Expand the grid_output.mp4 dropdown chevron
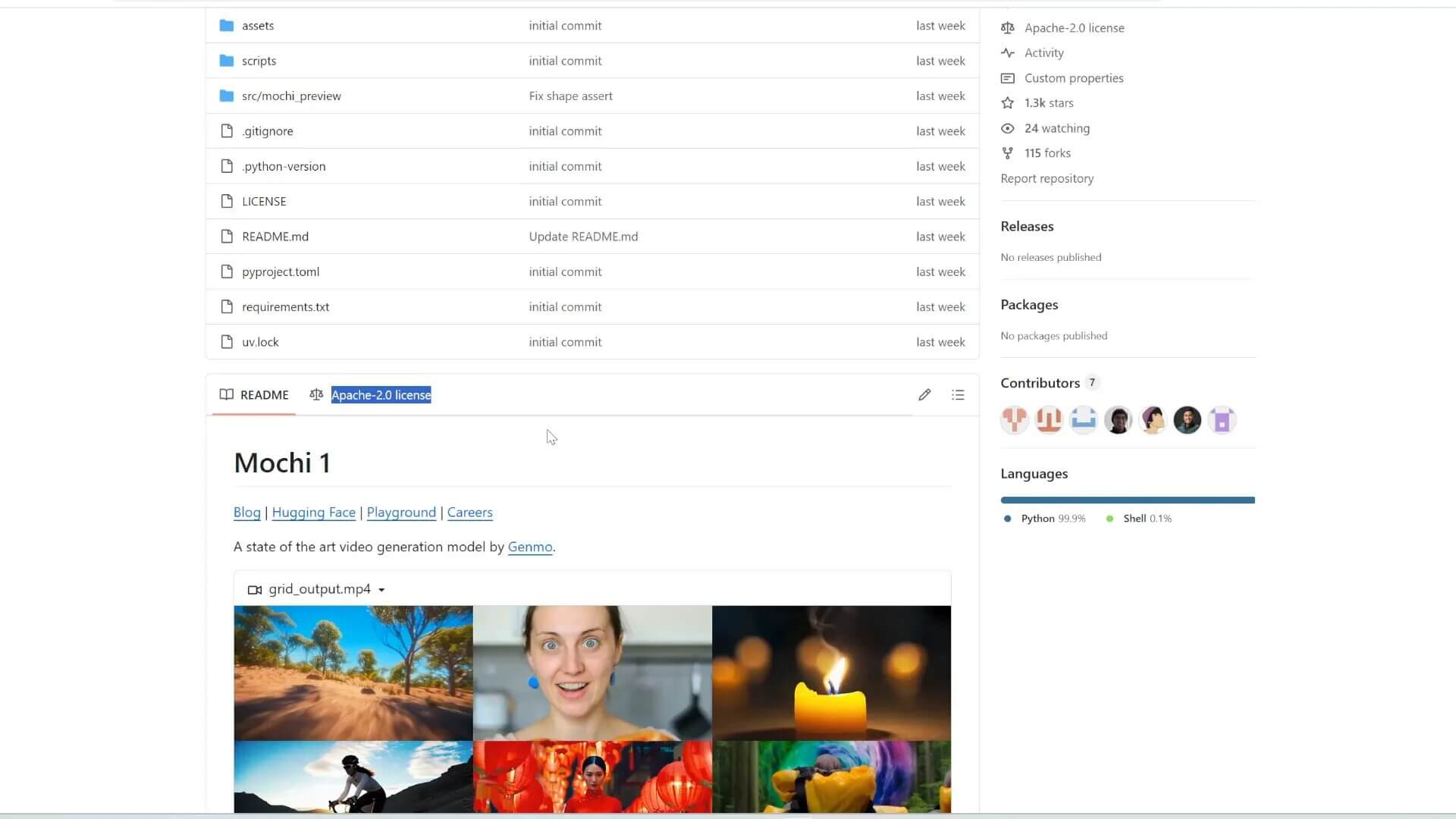The image size is (1456, 819). 381,589
